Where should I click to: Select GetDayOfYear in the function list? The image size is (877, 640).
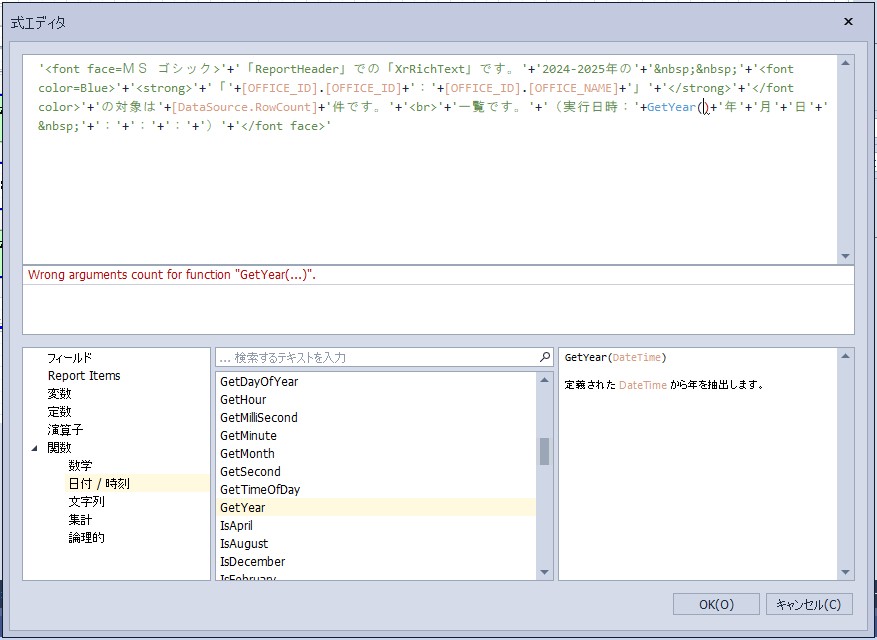(x=259, y=382)
